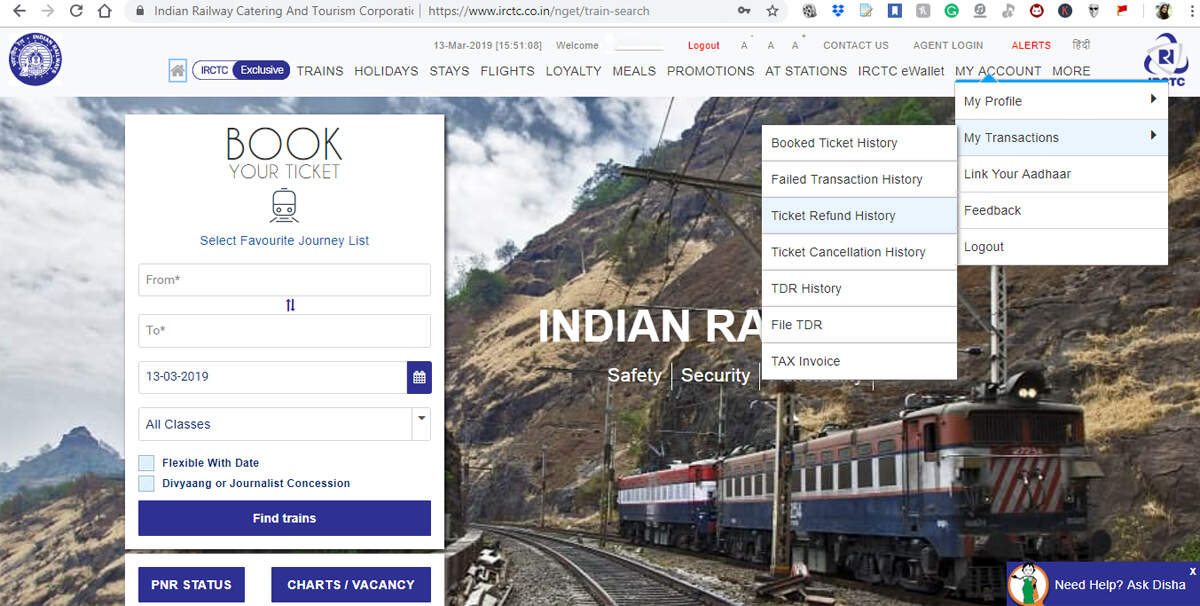The image size is (1200, 606).
Task: Select TAX Invoice menu entry
Action: click(859, 361)
